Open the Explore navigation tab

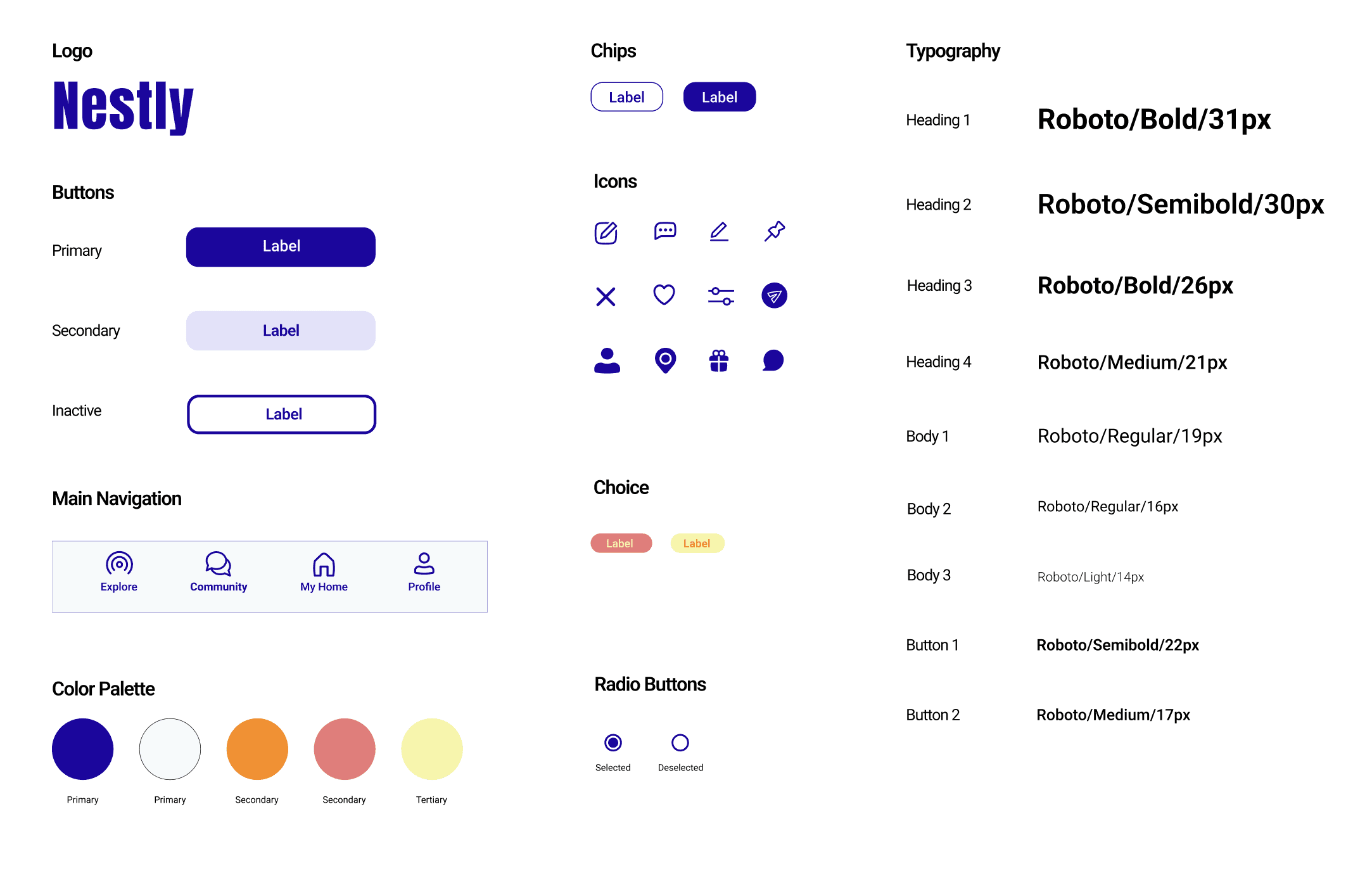pos(119,572)
